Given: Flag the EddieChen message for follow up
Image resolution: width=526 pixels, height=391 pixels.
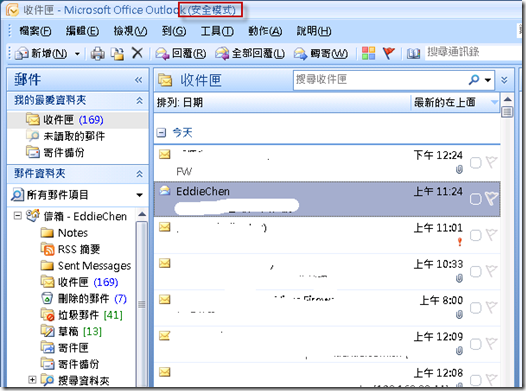Looking at the screenshot, I should (x=491, y=199).
